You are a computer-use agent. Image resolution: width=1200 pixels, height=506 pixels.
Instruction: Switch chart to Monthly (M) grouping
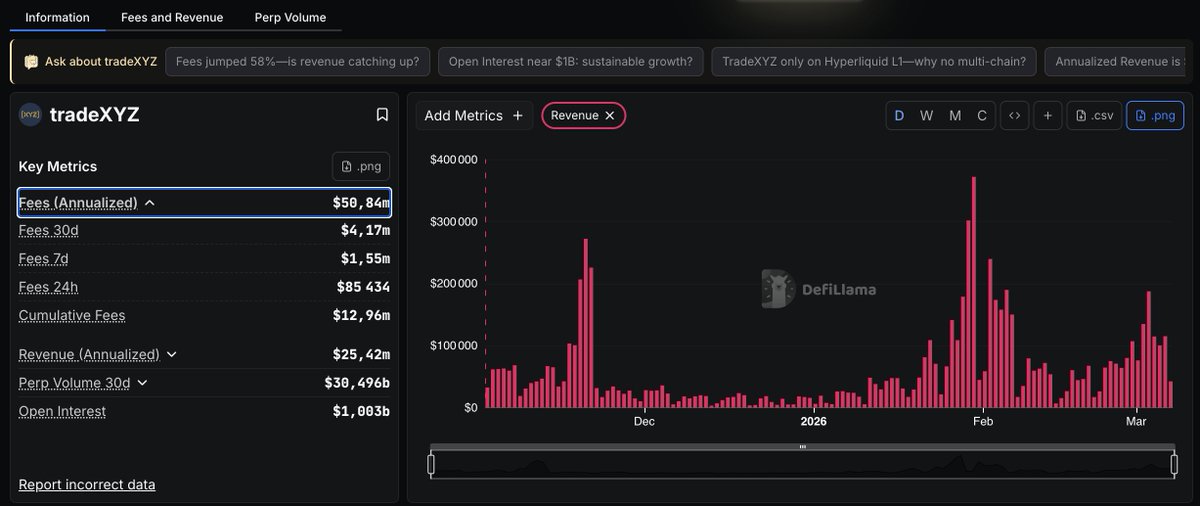click(955, 116)
